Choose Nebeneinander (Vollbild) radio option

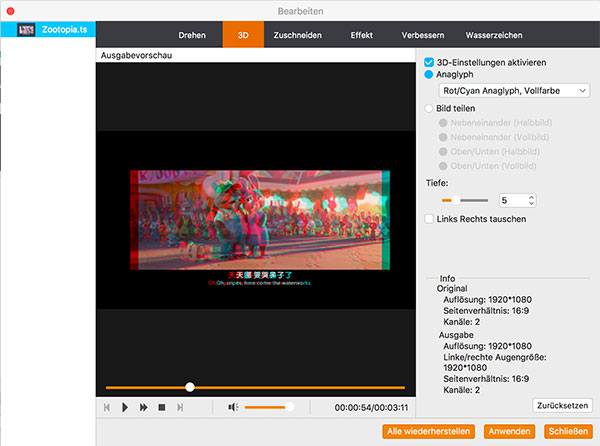[x=443, y=137]
